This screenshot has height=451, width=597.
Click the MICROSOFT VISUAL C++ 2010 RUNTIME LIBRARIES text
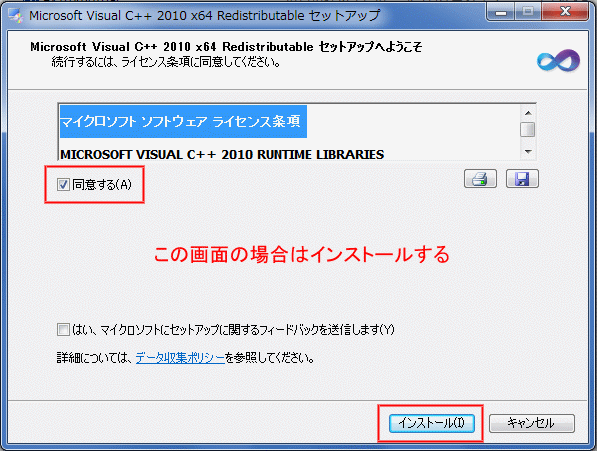point(222,155)
